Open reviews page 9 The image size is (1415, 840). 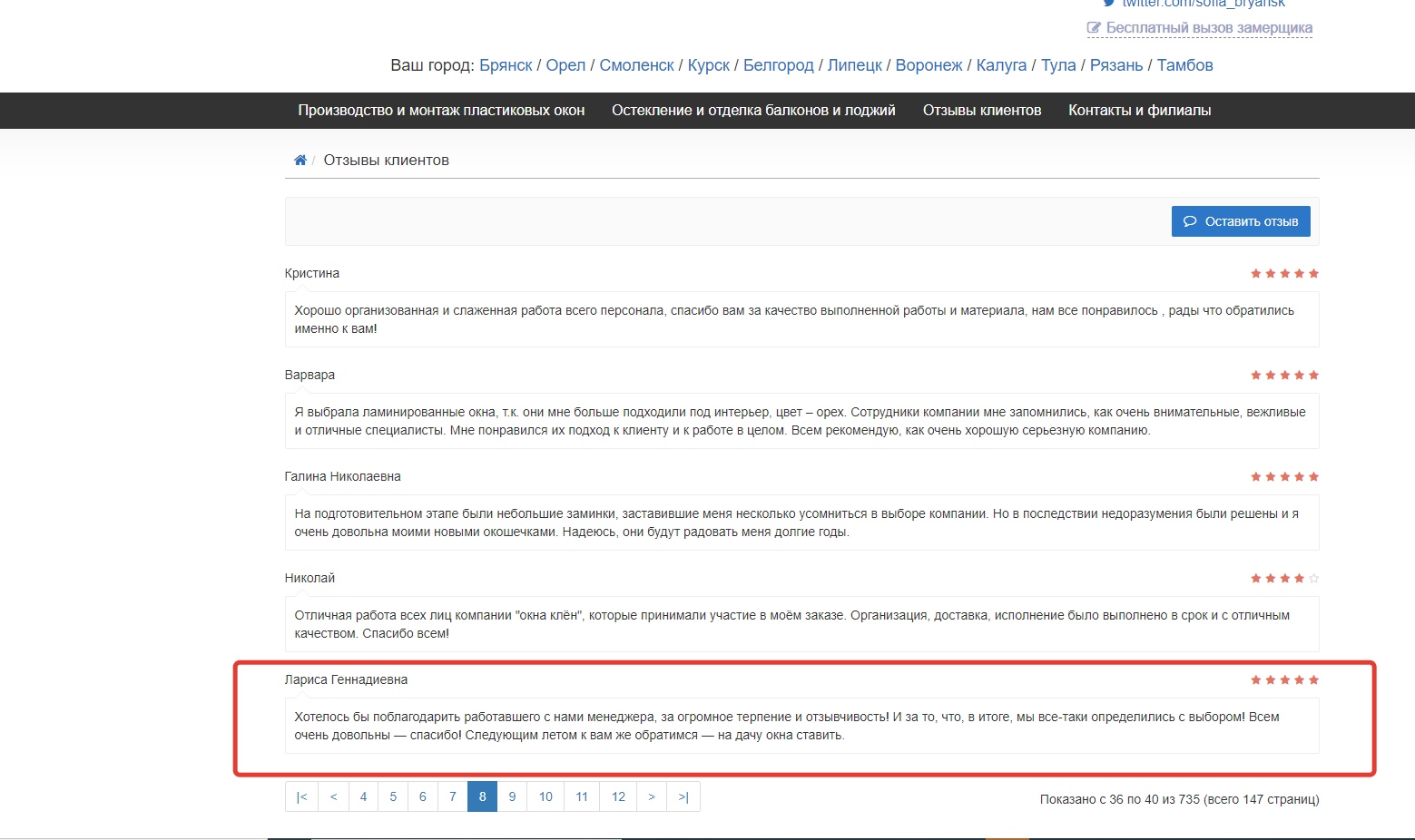512,796
